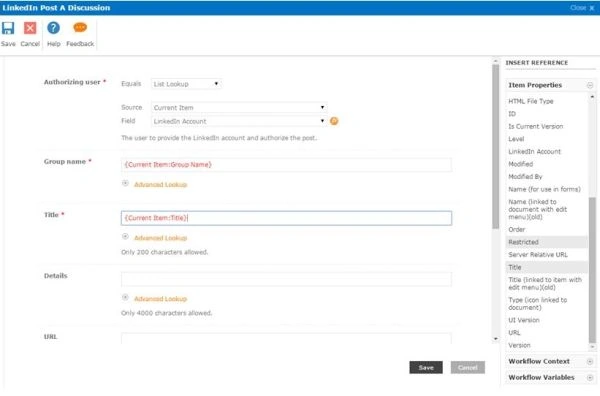Click the Advanced Lookup link below the Title field

click(161, 238)
